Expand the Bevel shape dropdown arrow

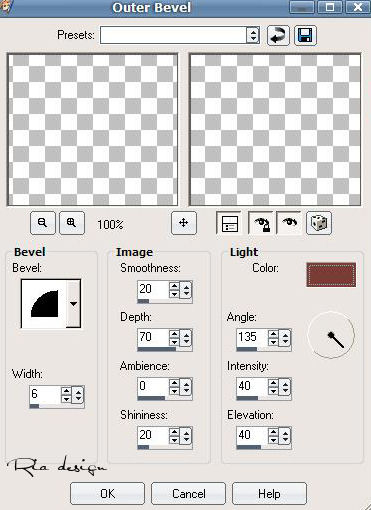click(73, 303)
